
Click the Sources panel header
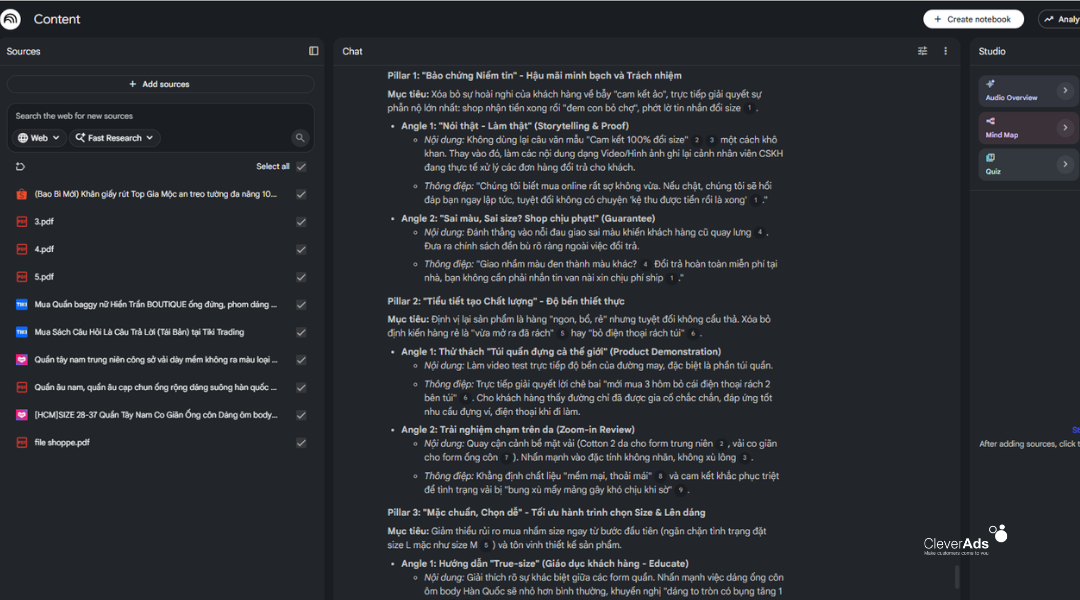[x=23, y=51]
